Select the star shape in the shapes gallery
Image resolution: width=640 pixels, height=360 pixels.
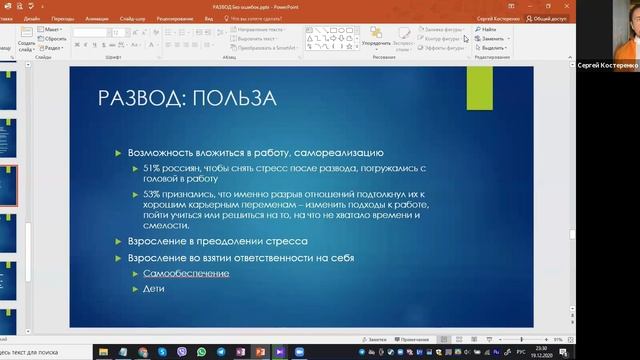pyautogui.click(x=349, y=47)
